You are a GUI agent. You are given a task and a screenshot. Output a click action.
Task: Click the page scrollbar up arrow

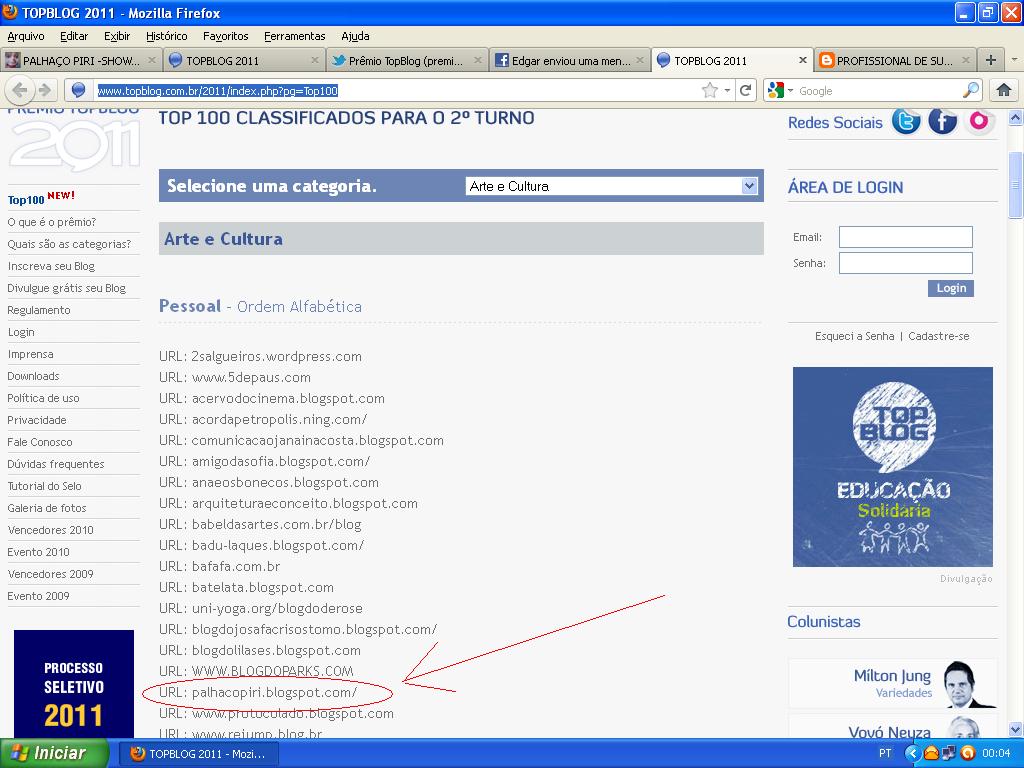click(x=1016, y=117)
